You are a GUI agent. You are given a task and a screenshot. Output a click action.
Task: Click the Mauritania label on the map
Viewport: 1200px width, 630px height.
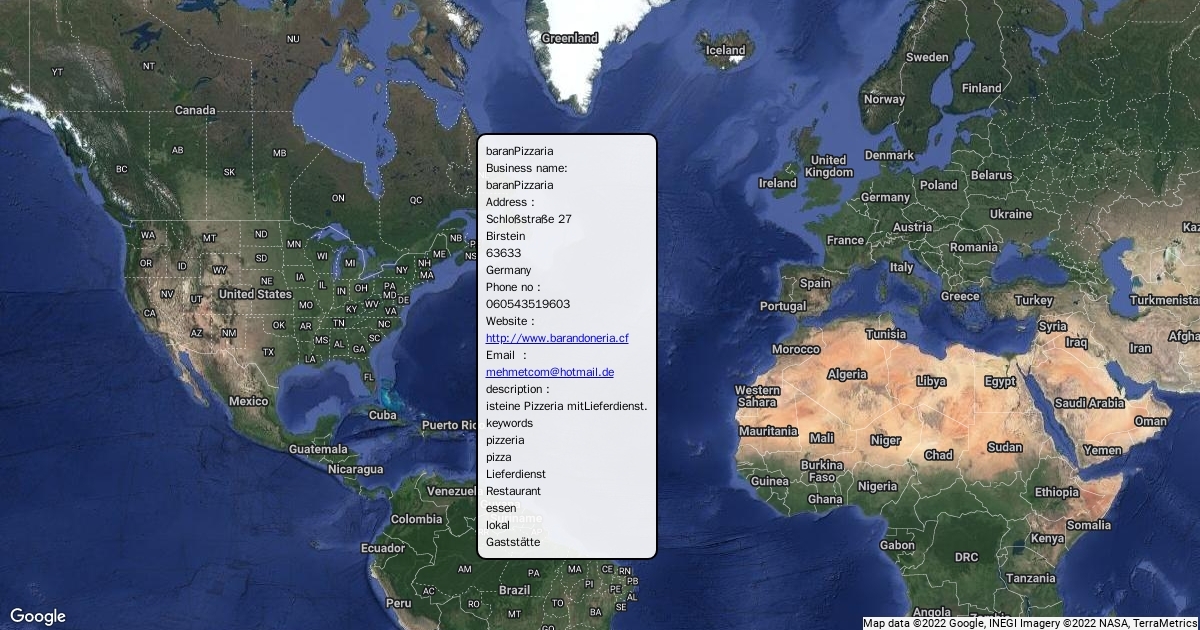coord(768,431)
